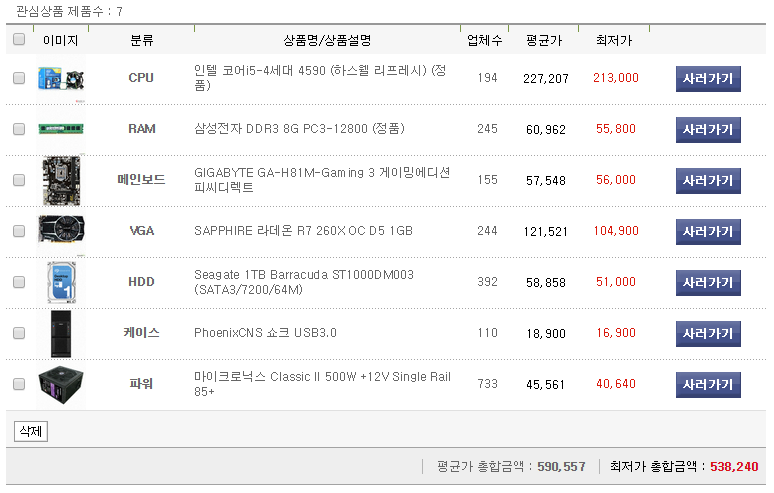Select the checkbox for the RAM row
This screenshot has height=493, width=774.
point(19,129)
